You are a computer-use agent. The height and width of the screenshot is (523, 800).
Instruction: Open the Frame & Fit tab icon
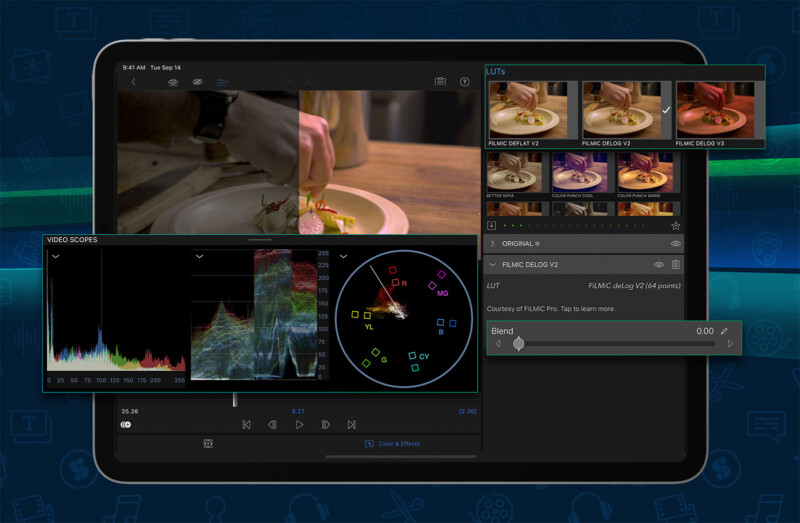[x=208, y=443]
